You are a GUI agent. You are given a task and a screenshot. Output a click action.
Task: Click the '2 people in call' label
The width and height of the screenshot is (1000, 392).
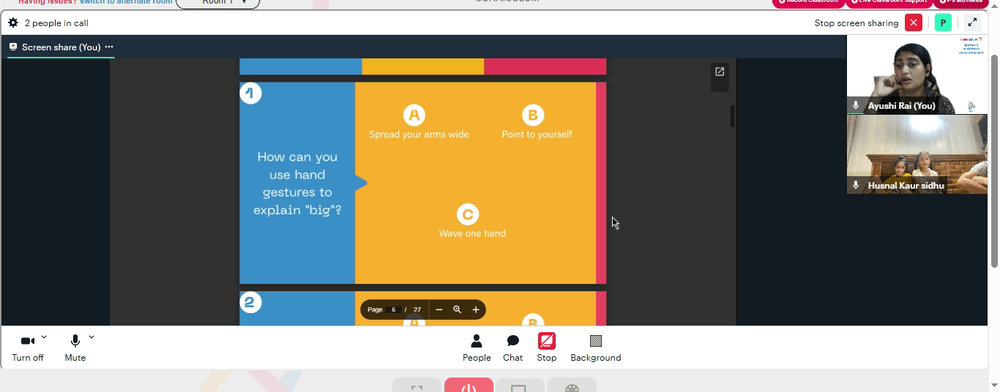tap(56, 23)
